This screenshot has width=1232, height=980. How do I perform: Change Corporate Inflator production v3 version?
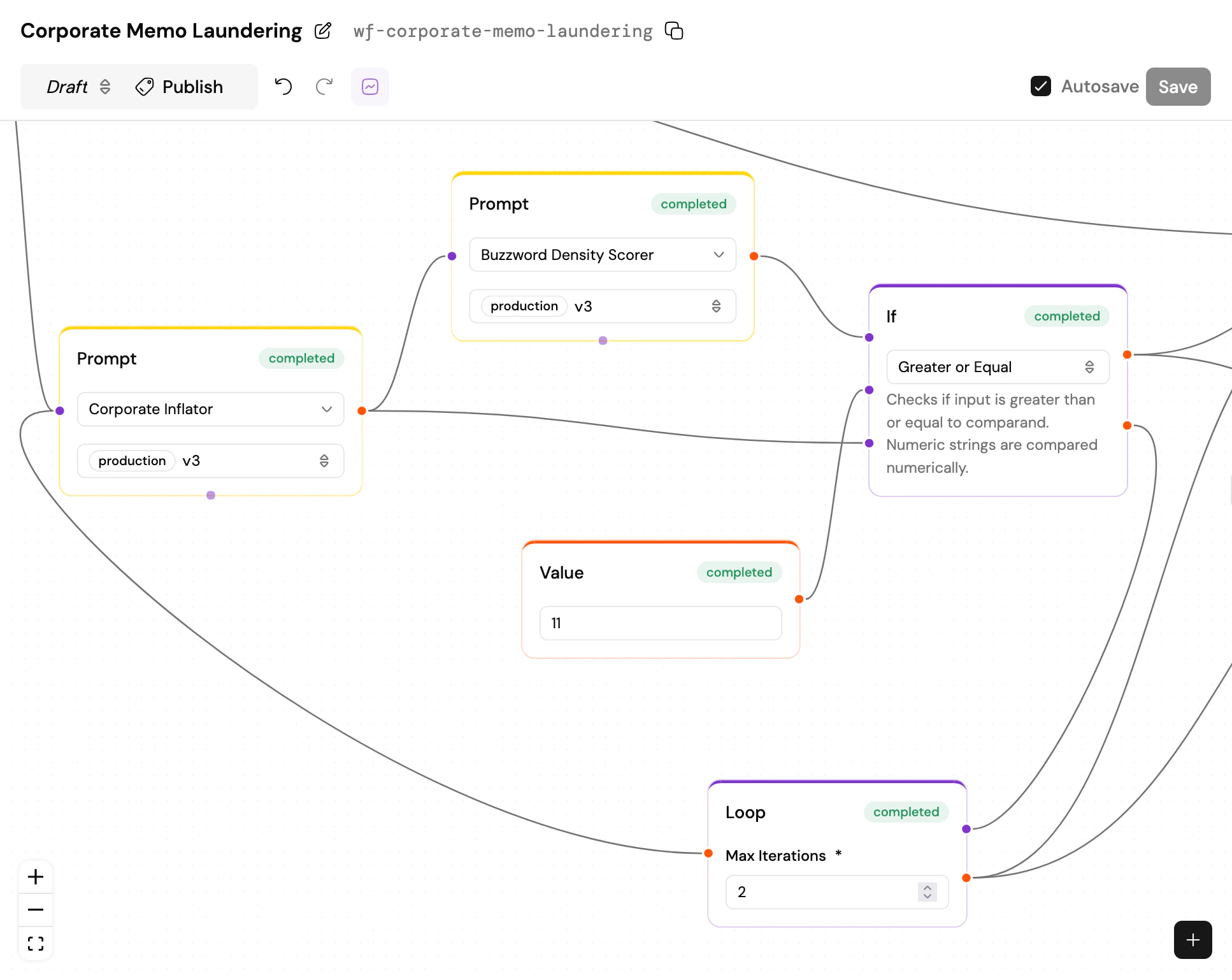(211, 461)
